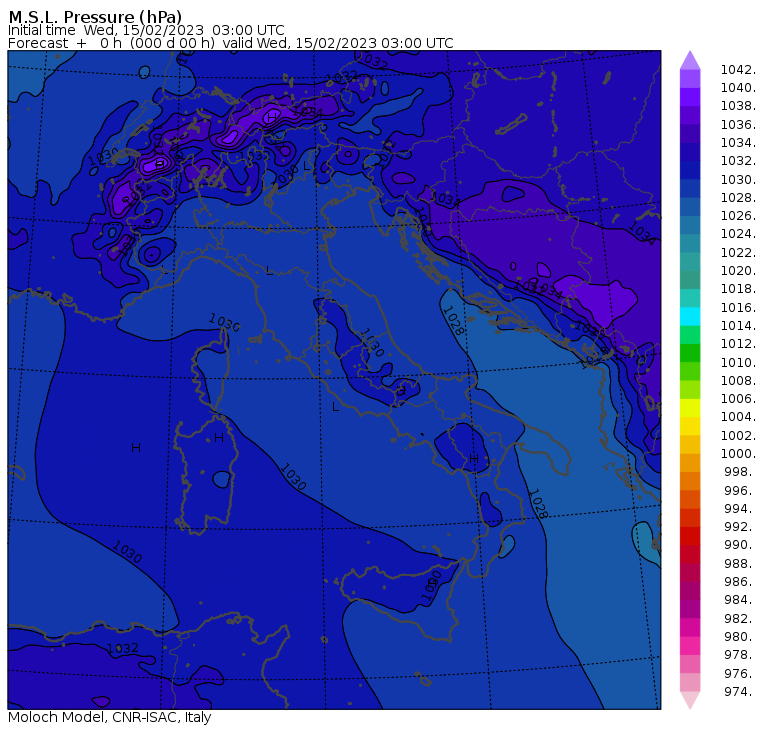Click the "1000." legend value
The width and height of the screenshot is (760, 731).
click(x=738, y=453)
